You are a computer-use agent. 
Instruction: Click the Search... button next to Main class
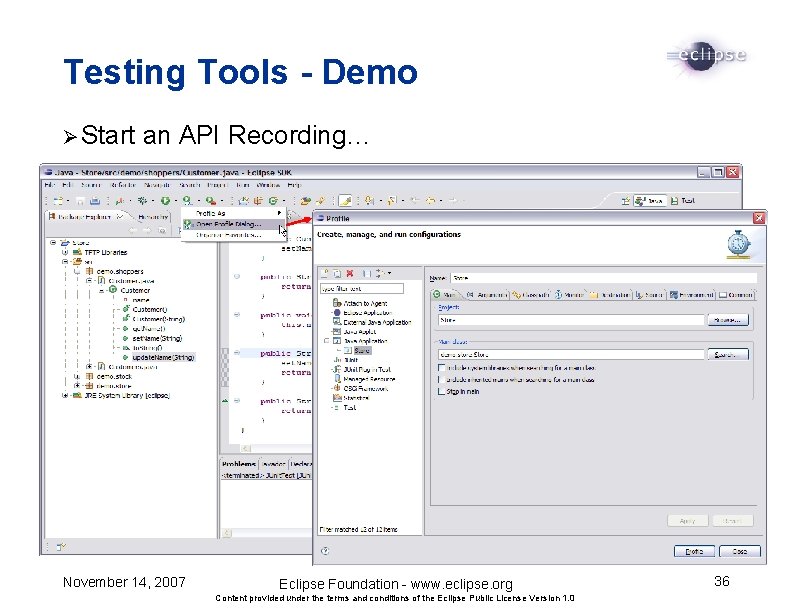point(727,354)
